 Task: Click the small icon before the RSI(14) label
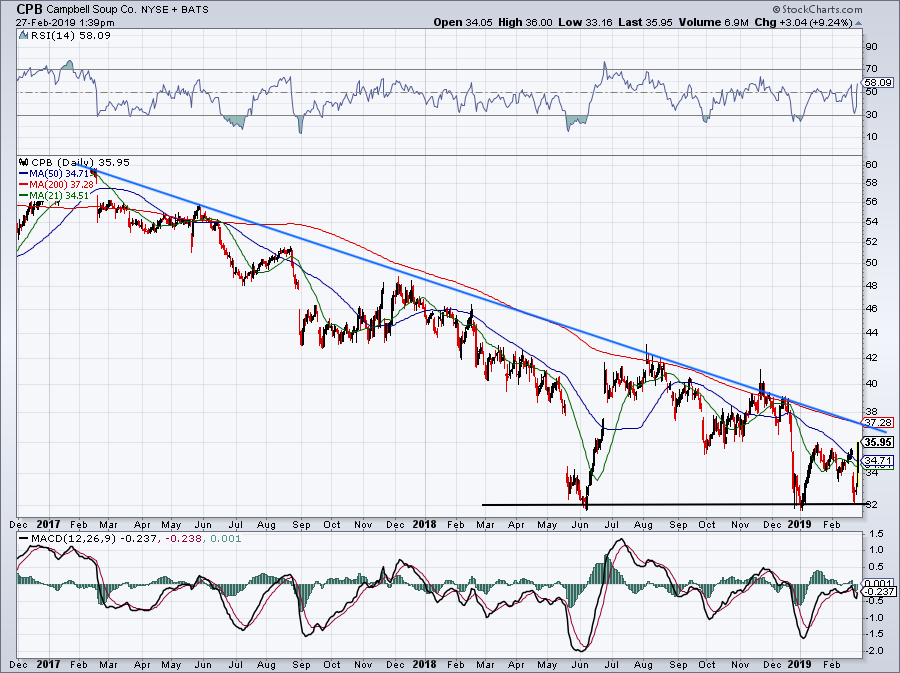(x=23, y=36)
